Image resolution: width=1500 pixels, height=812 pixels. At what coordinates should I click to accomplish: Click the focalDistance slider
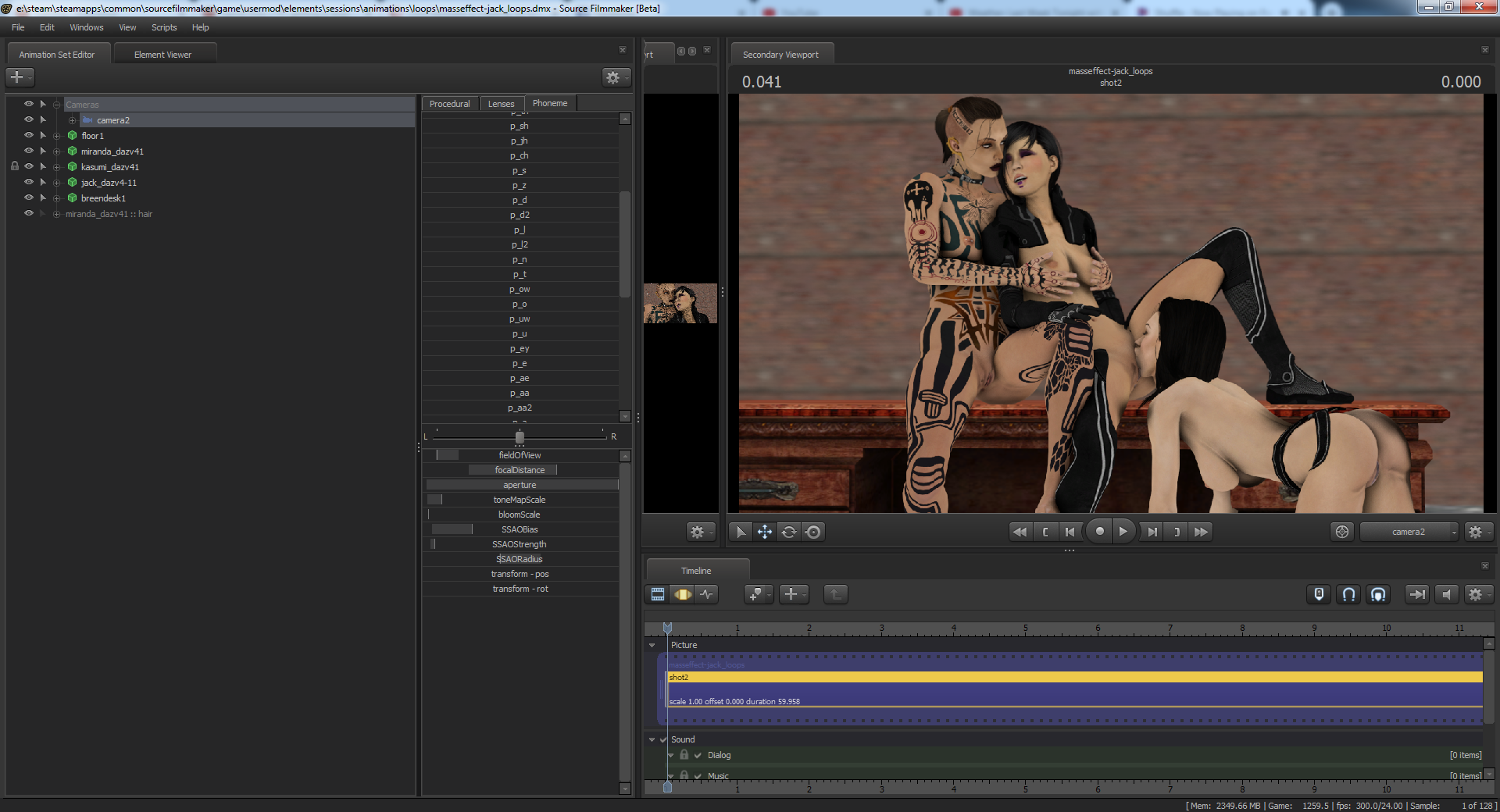point(520,470)
